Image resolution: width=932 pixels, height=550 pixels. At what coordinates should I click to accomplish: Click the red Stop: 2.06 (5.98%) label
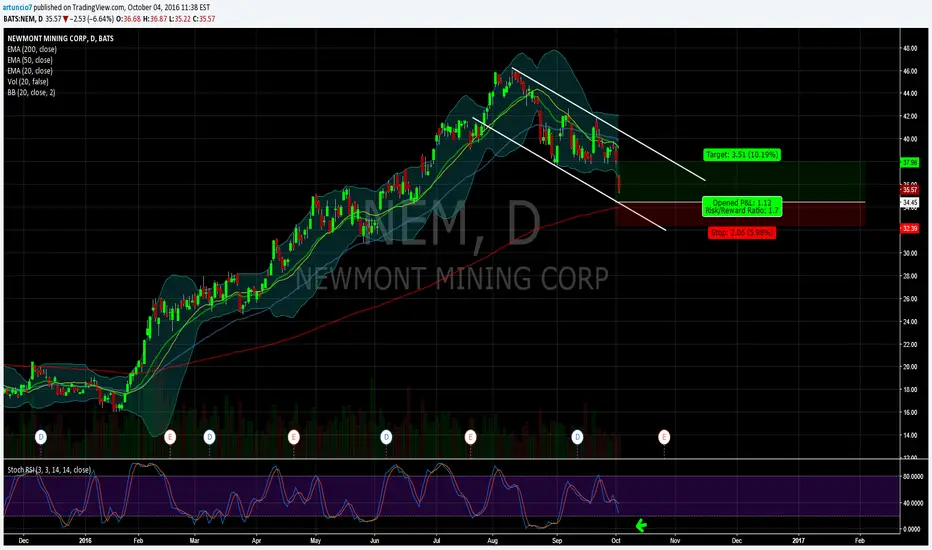coord(742,232)
